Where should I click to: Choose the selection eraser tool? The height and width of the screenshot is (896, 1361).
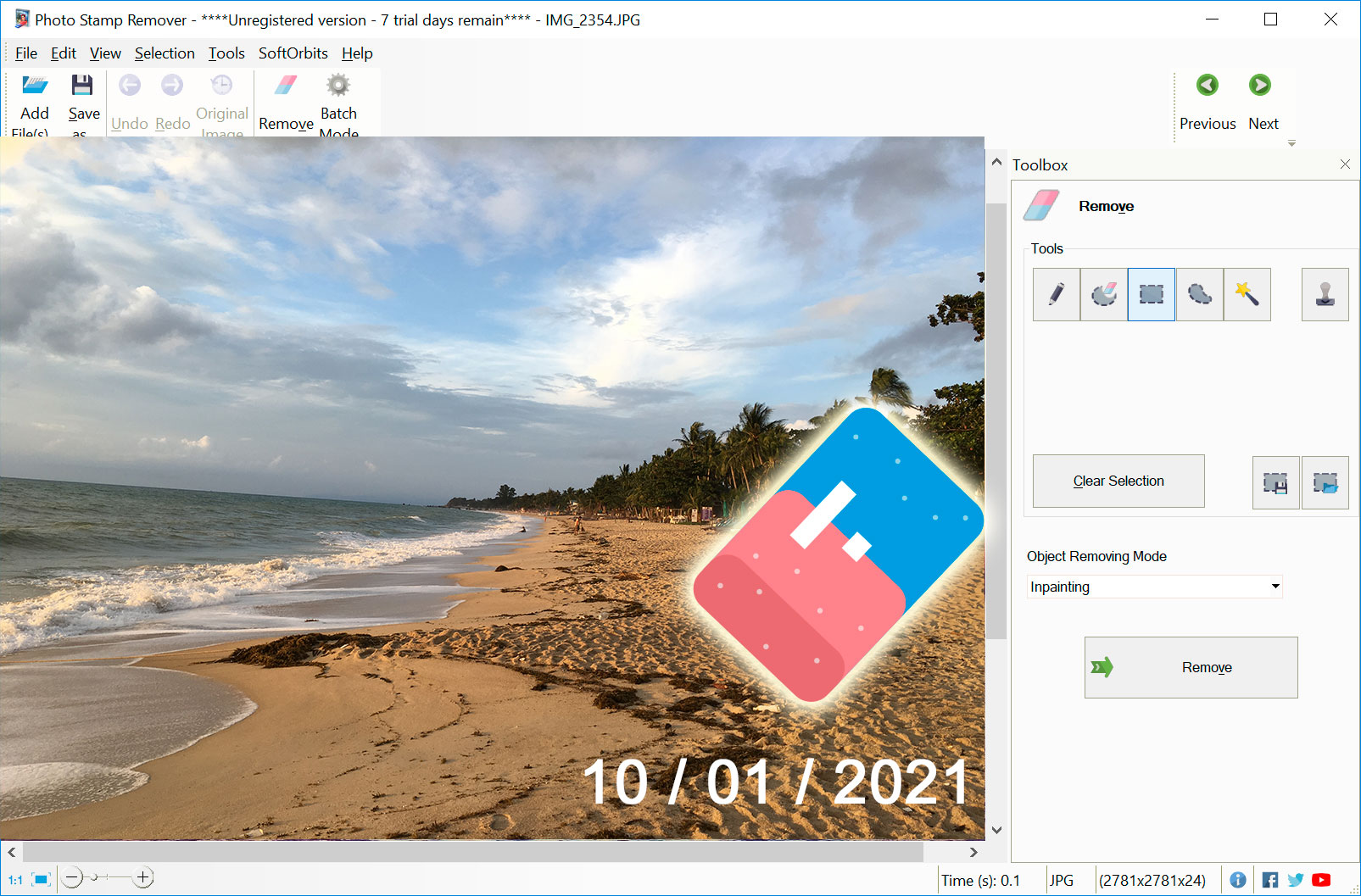point(1103,294)
